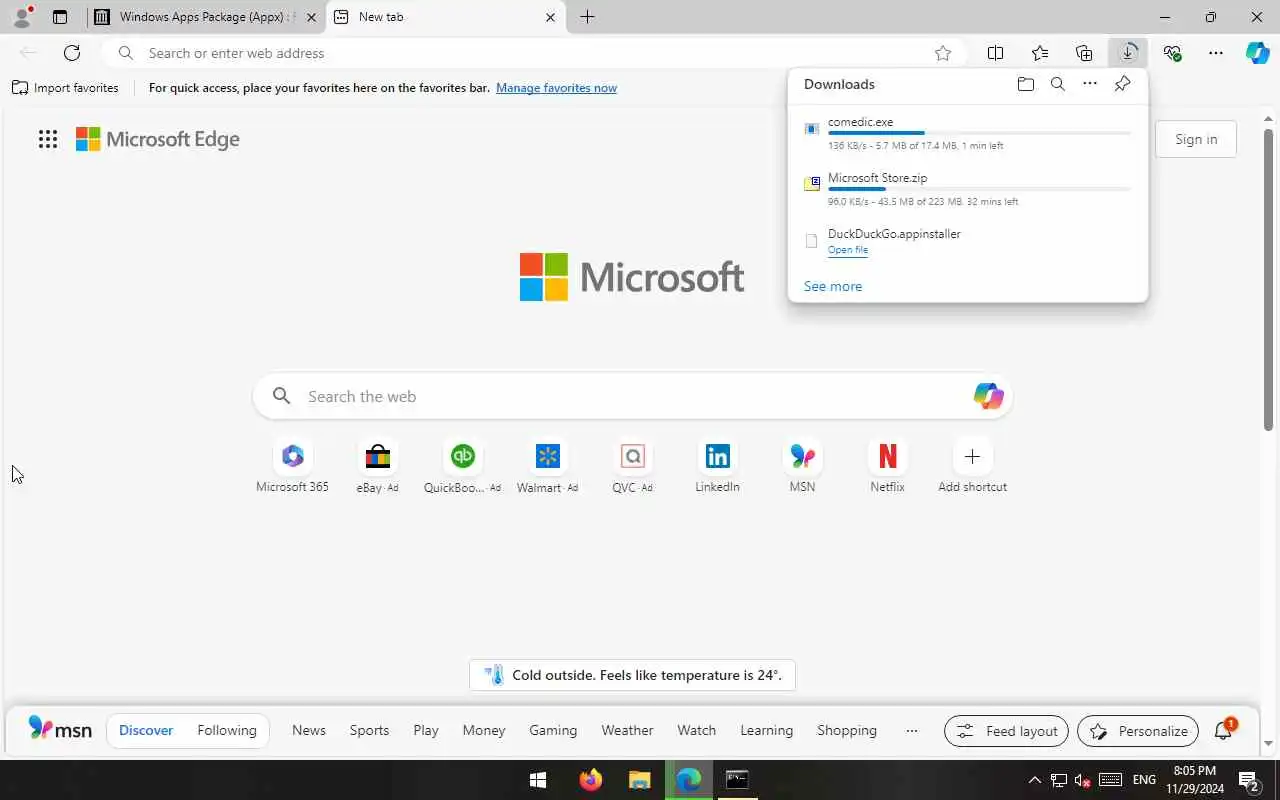Open Money in msn navigation
This screenshot has height=800, width=1280.
pos(484,730)
